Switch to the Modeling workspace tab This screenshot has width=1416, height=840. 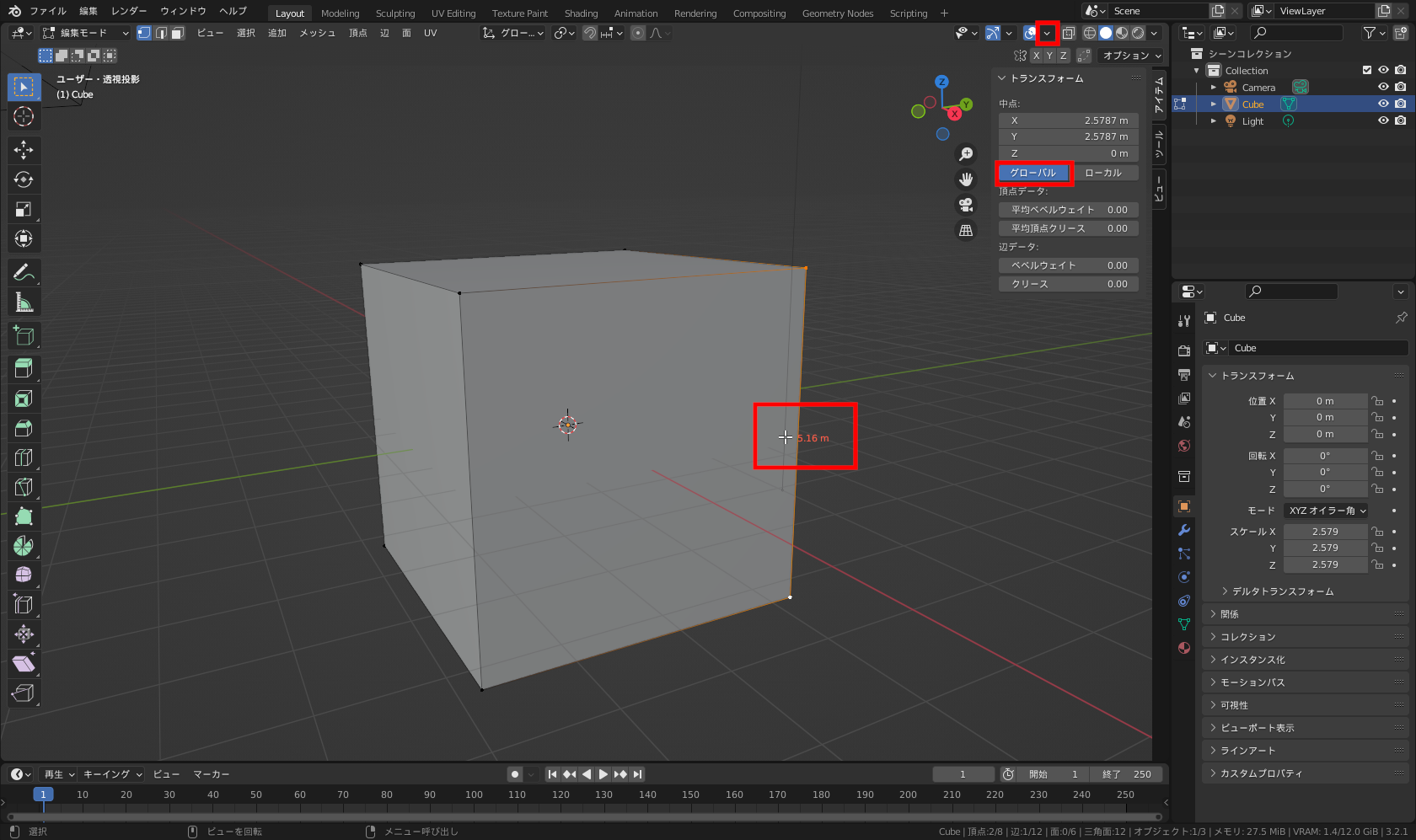coord(340,13)
